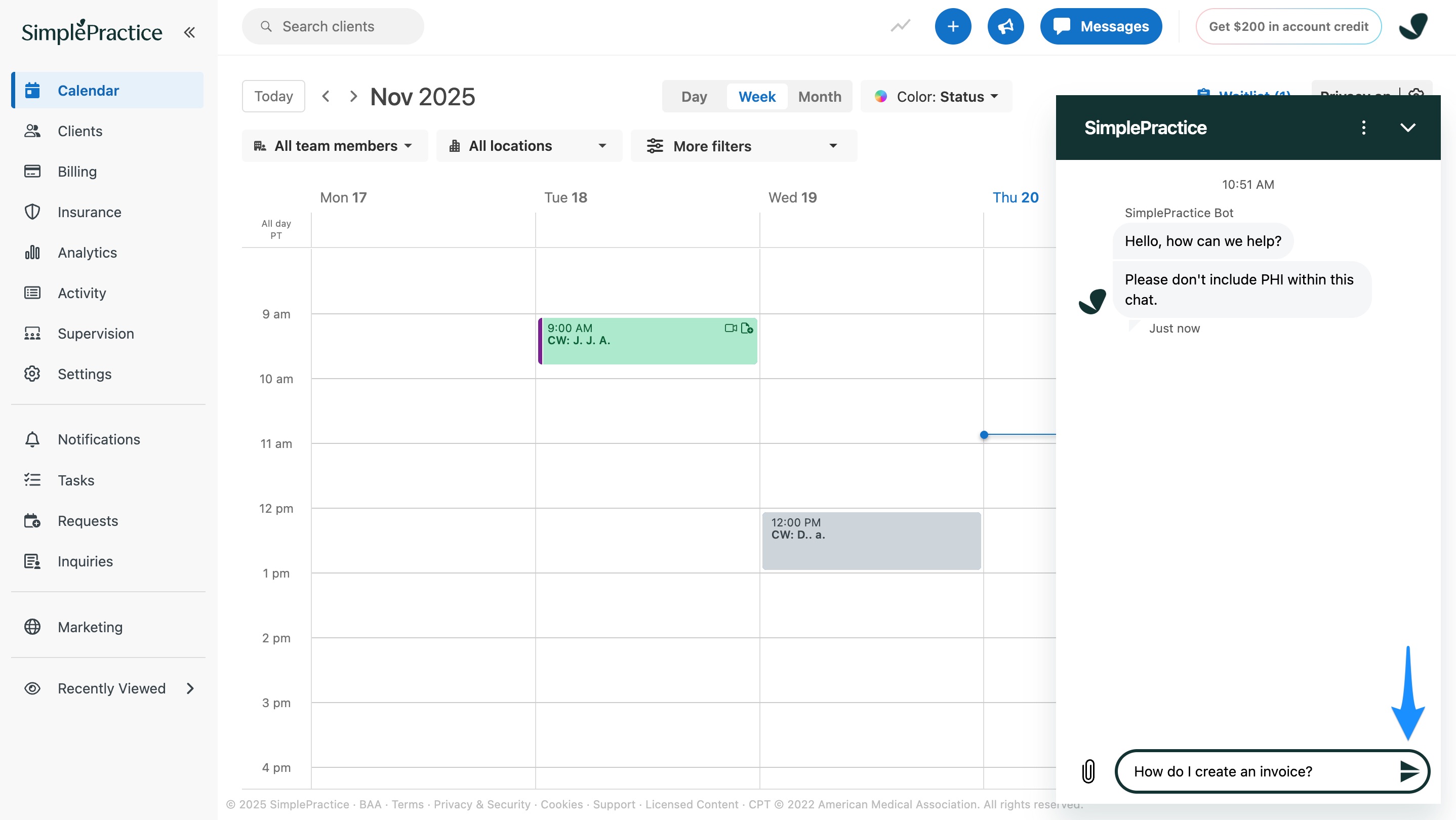1456x820 pixels.
Task: Open Billing in the sidebar
Action: (77, 171)
